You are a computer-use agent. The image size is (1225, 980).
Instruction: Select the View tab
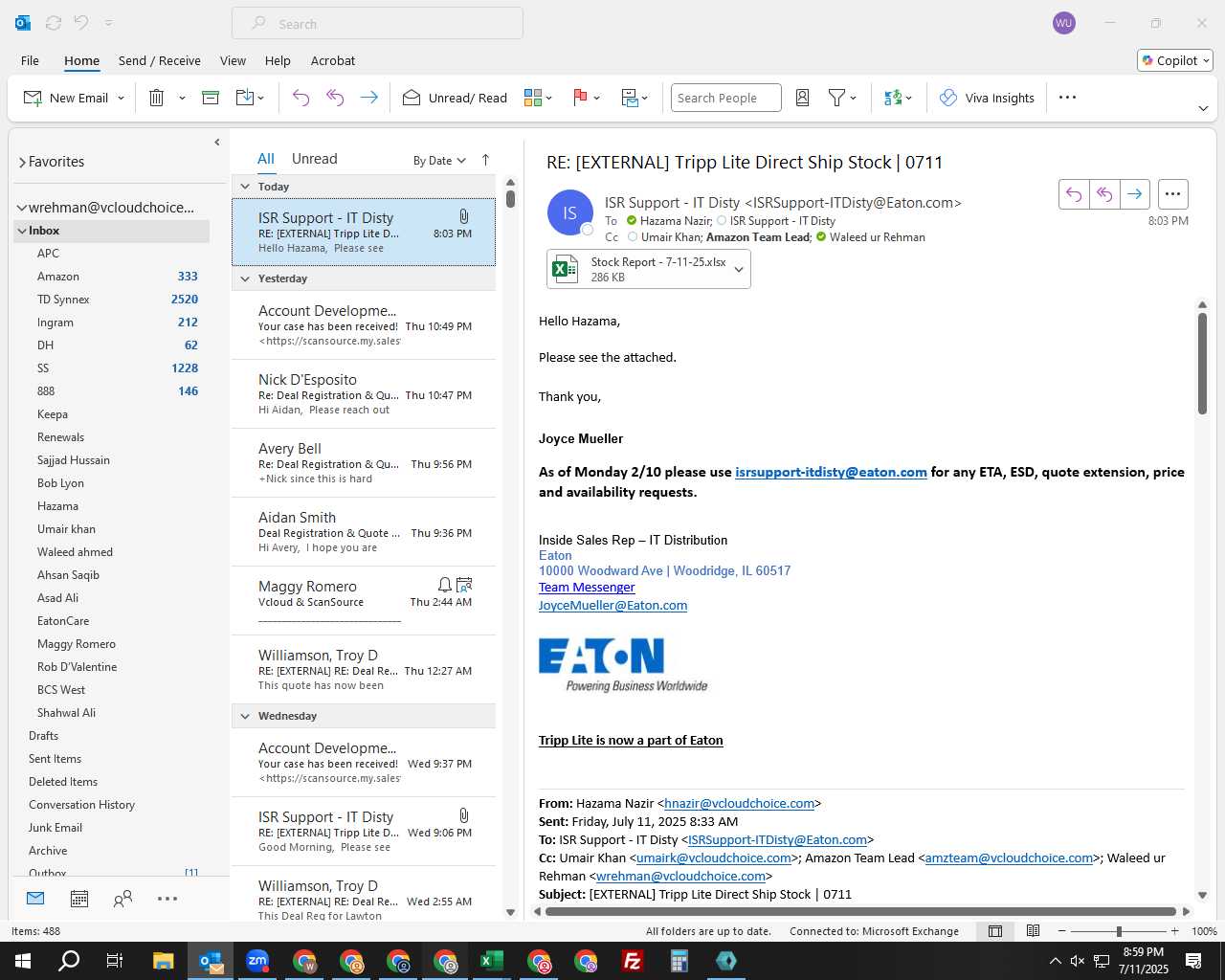[233, 60]
